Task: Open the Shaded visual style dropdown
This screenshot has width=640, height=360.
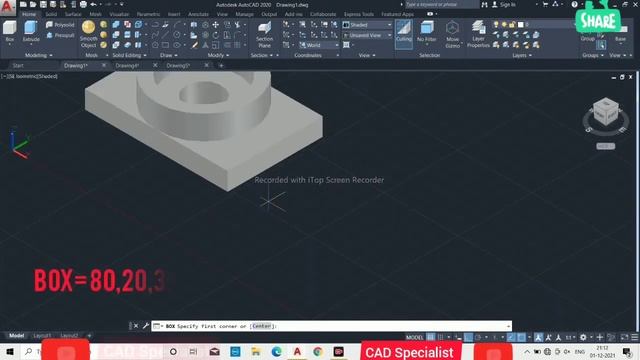Action: pyautogui.click(x=367, y=25)
